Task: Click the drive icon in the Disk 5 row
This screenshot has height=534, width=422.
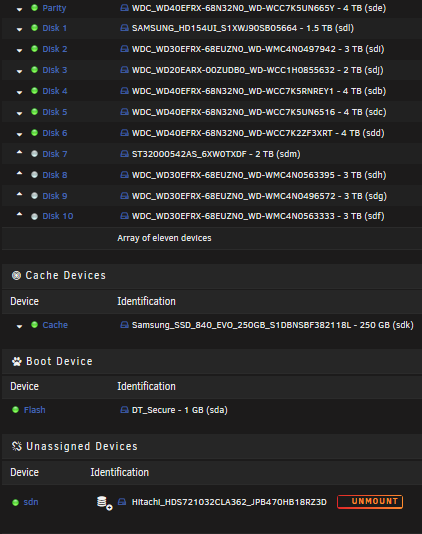Action: point(124,112)
